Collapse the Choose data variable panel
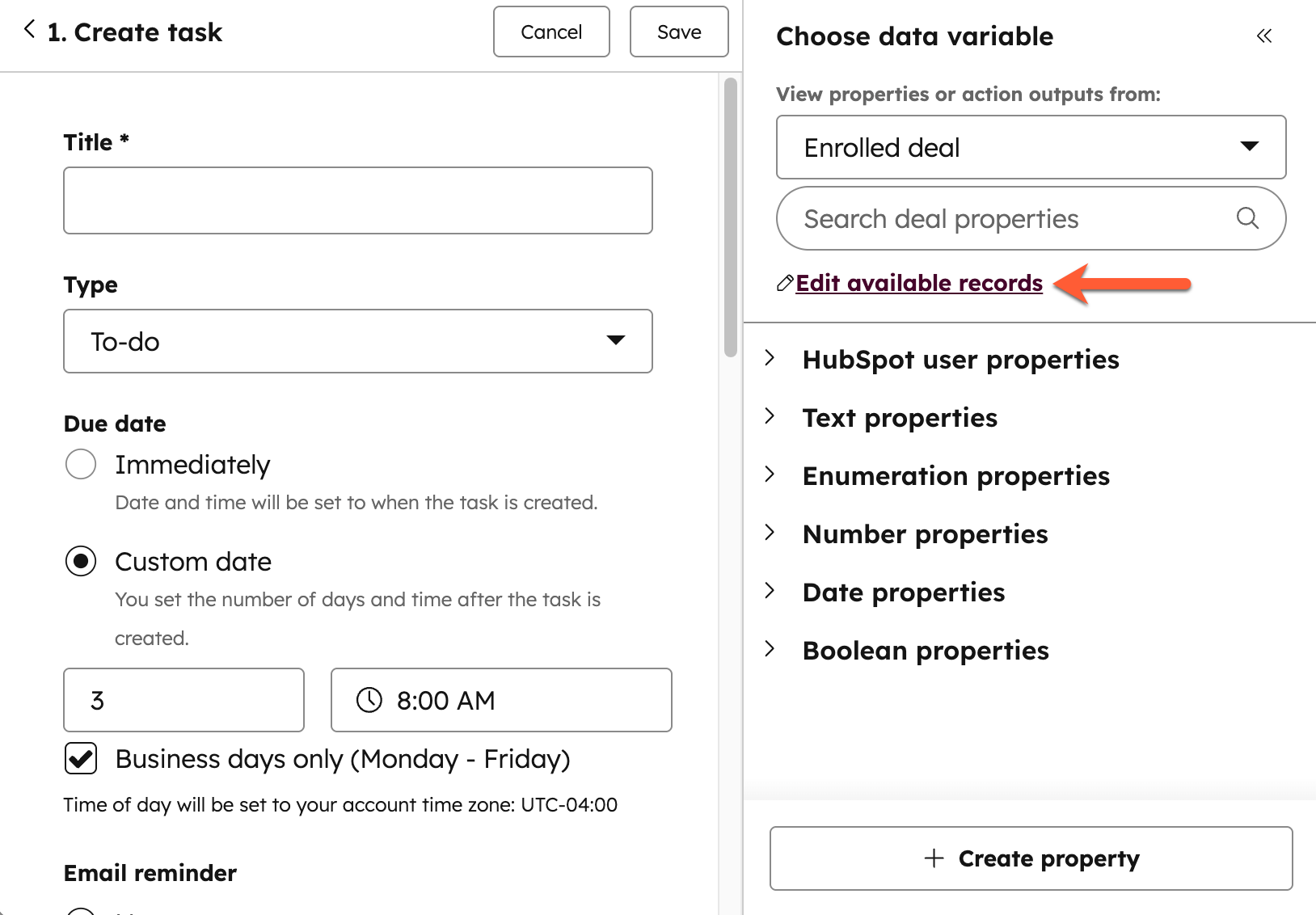Image resolution: width=1316 pixels, height=915 pixels. 1264,36
